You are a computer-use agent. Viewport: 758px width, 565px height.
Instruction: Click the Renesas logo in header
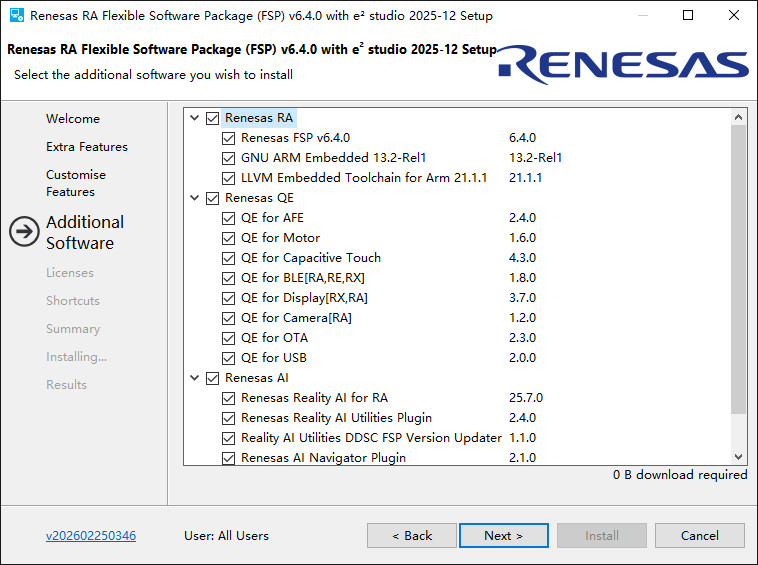click(623, 65)
